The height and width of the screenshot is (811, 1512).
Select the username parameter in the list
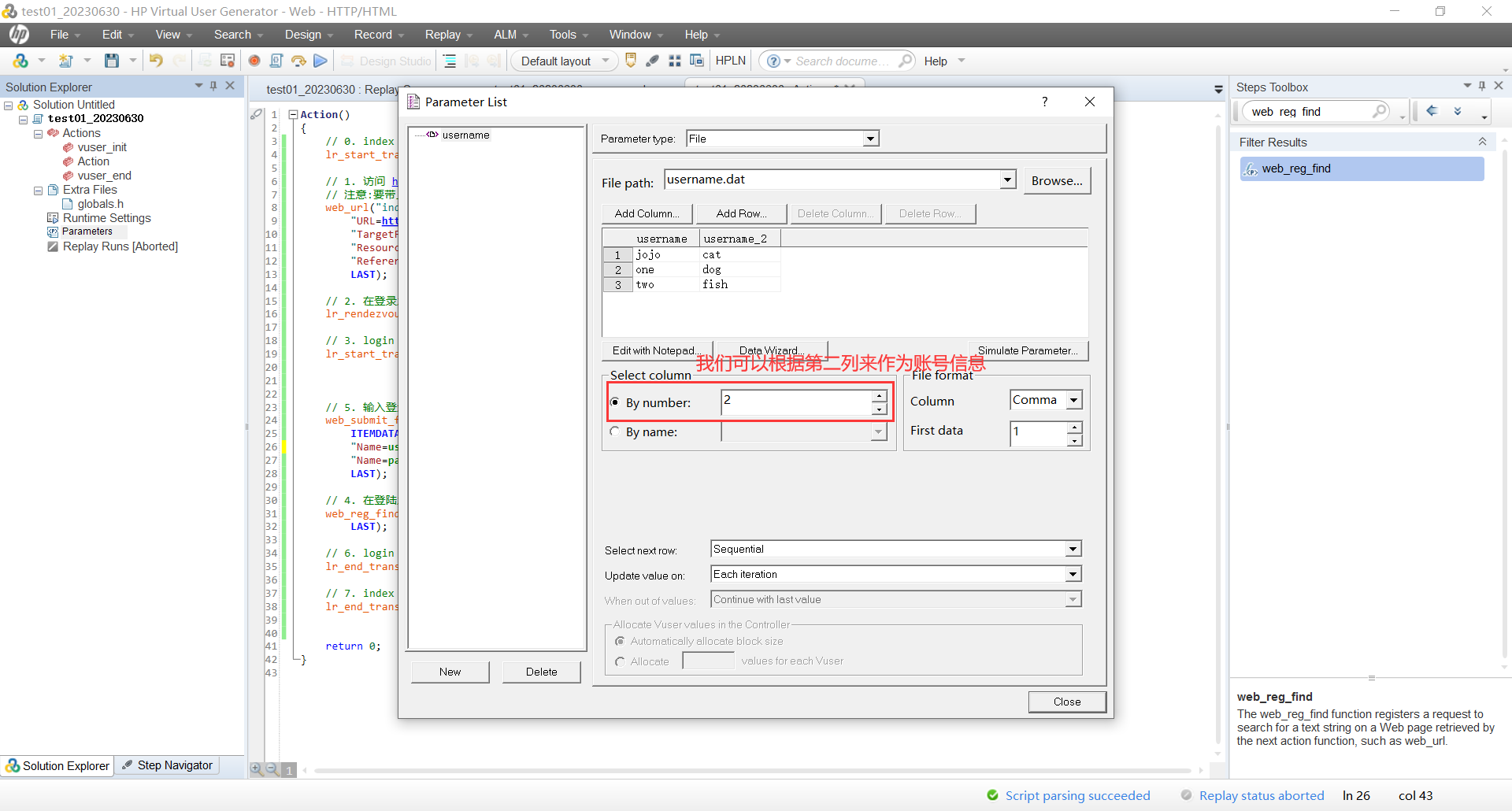pyautogui.click(x=465, y=135)
